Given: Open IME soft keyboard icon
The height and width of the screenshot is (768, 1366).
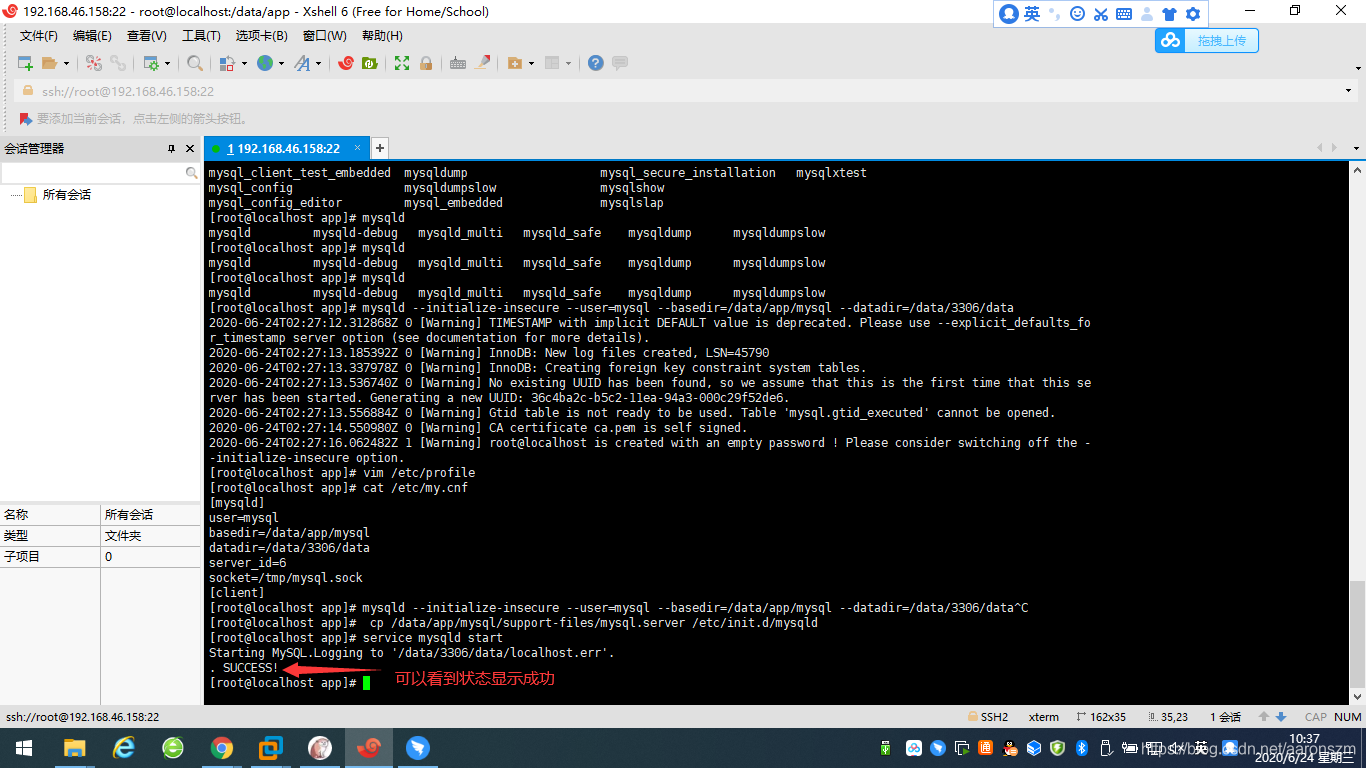Looking at the screenshot, I should pyautogui.click(x=1124, y=14).
